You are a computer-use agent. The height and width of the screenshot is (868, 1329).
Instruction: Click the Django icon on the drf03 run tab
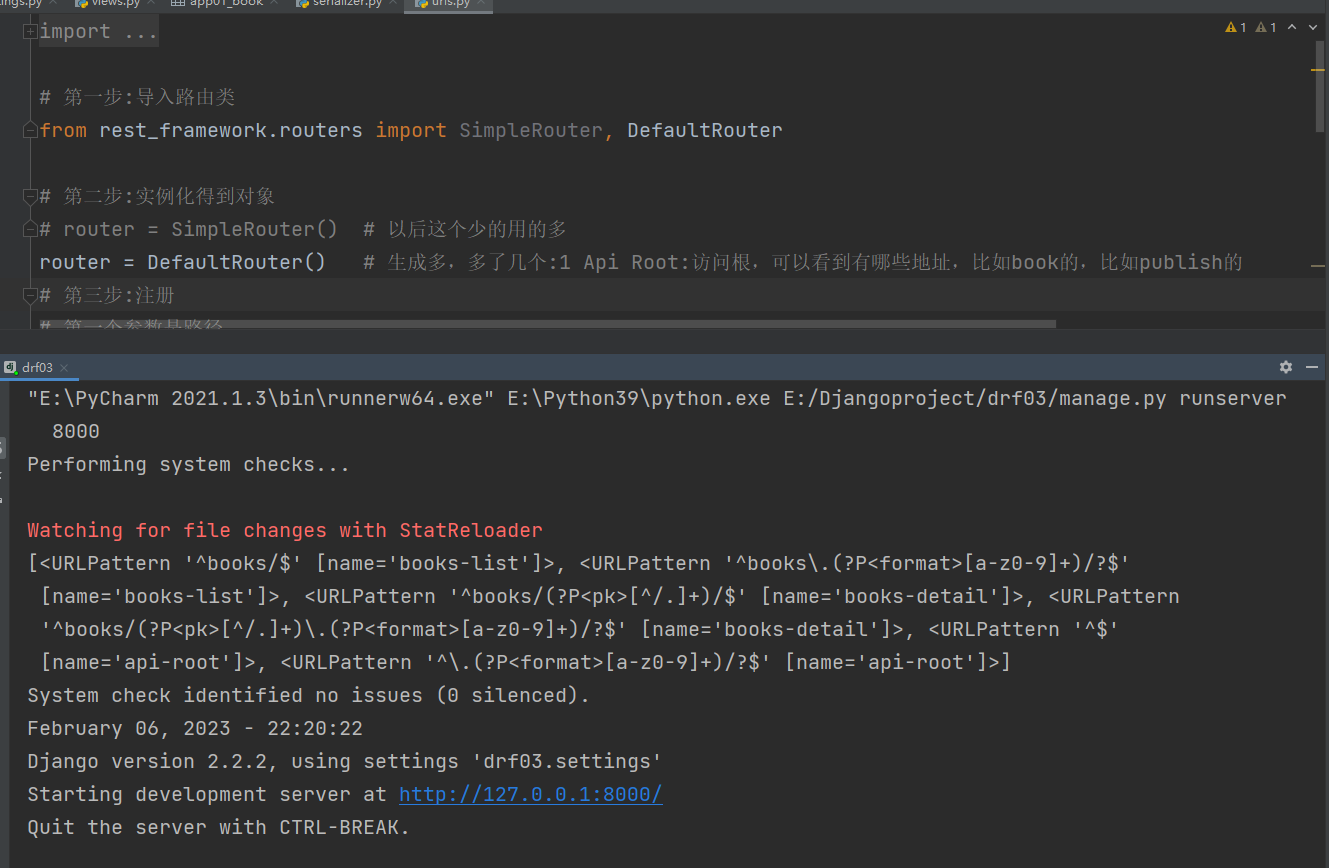pos(10,367)
